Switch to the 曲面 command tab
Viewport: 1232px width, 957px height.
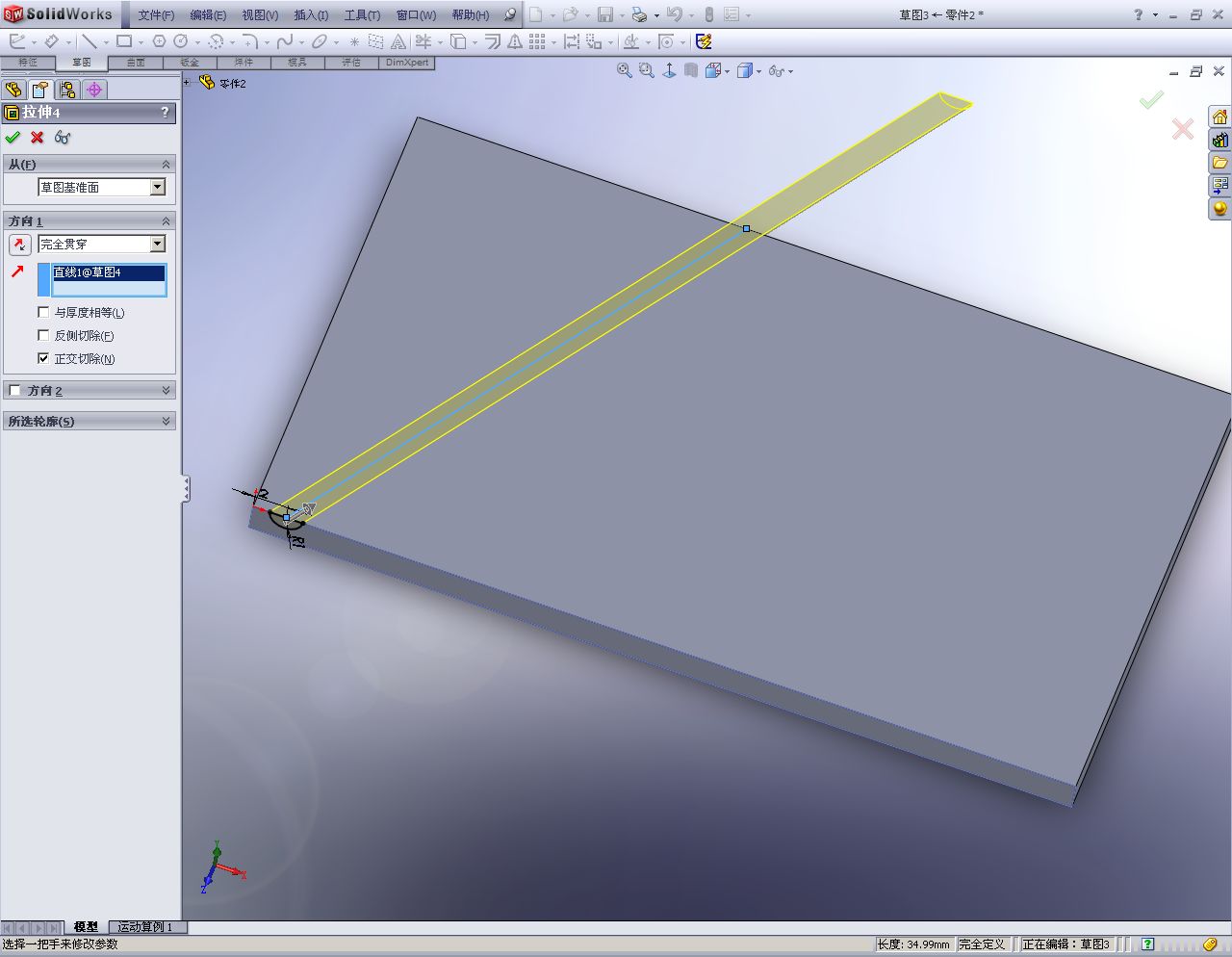(136, 63)
